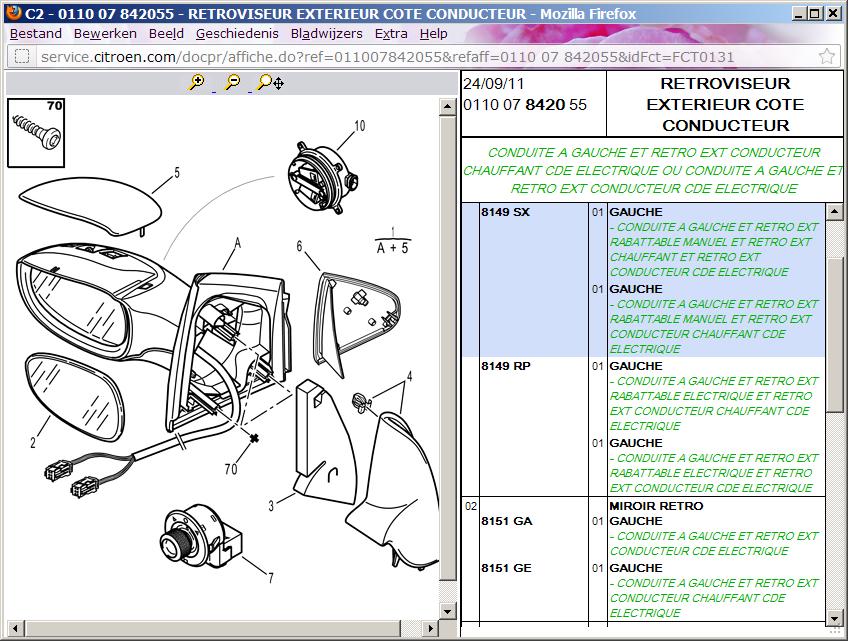Click the RETROVISEUR EXTERIEUR COTE CONDUCTEUR title

(x=725, y=104)
